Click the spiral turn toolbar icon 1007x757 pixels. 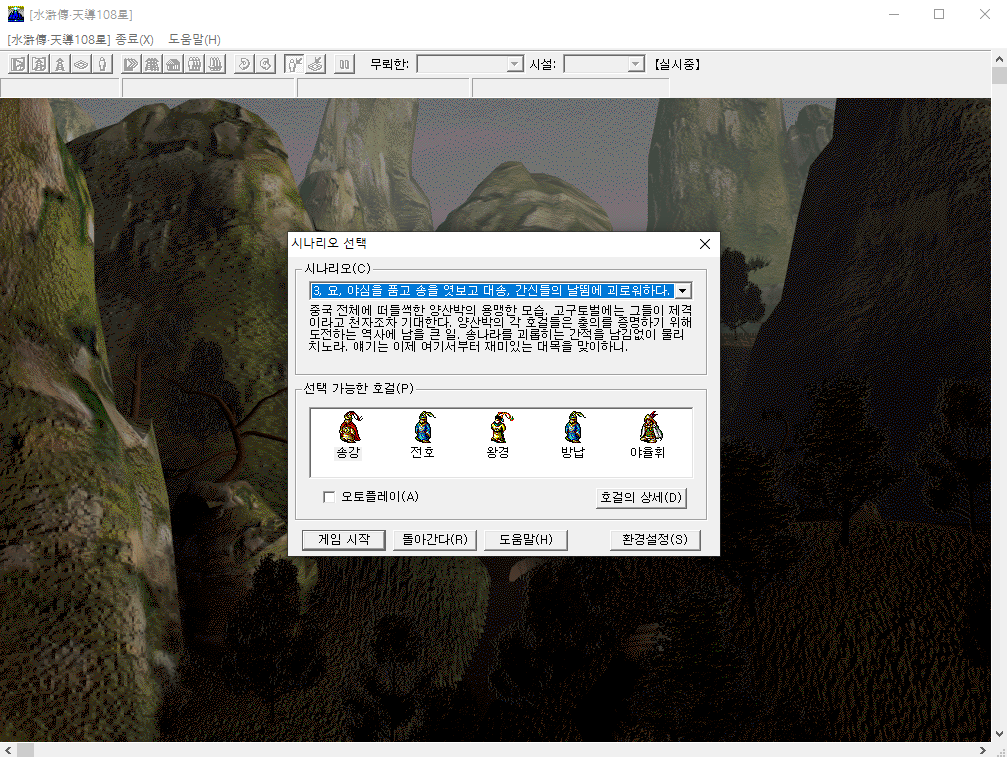244,64
